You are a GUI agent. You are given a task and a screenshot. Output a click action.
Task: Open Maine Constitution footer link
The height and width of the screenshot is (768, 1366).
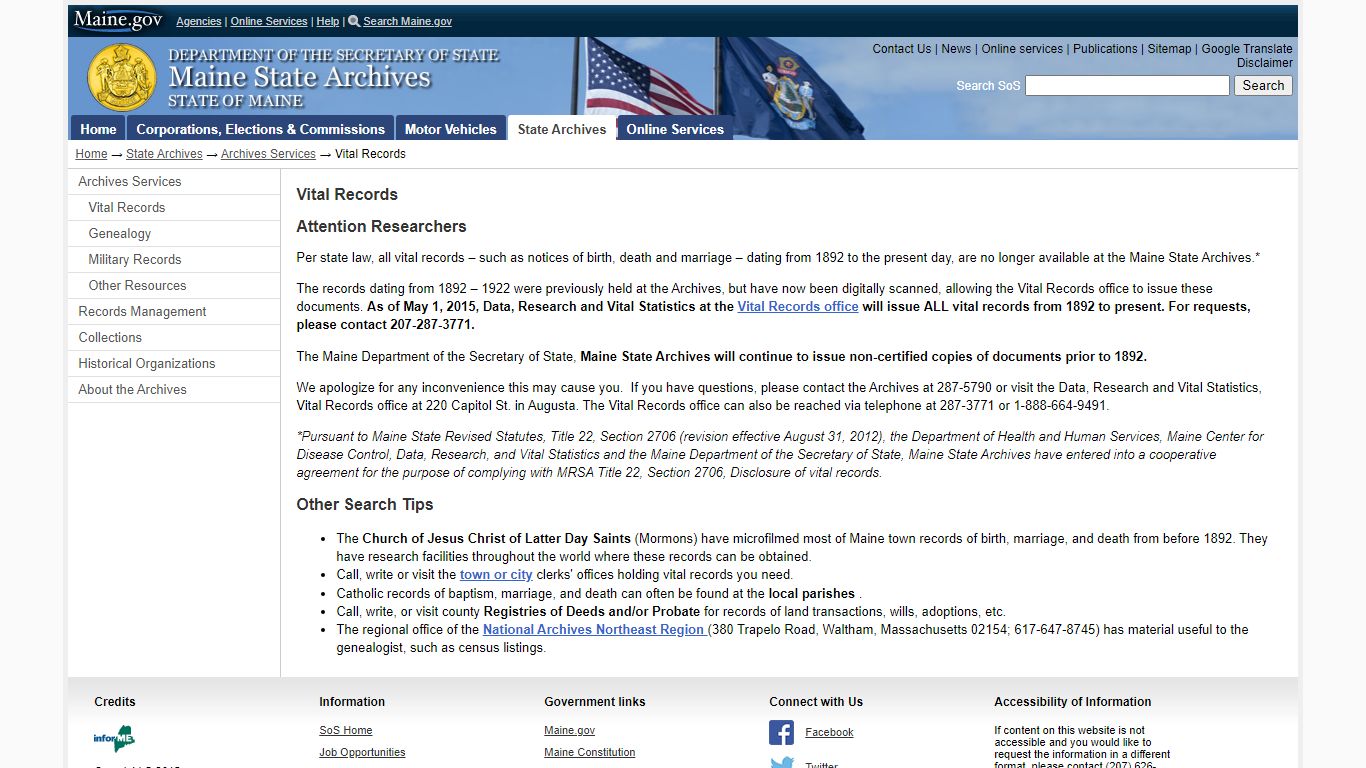click(589, 753)
